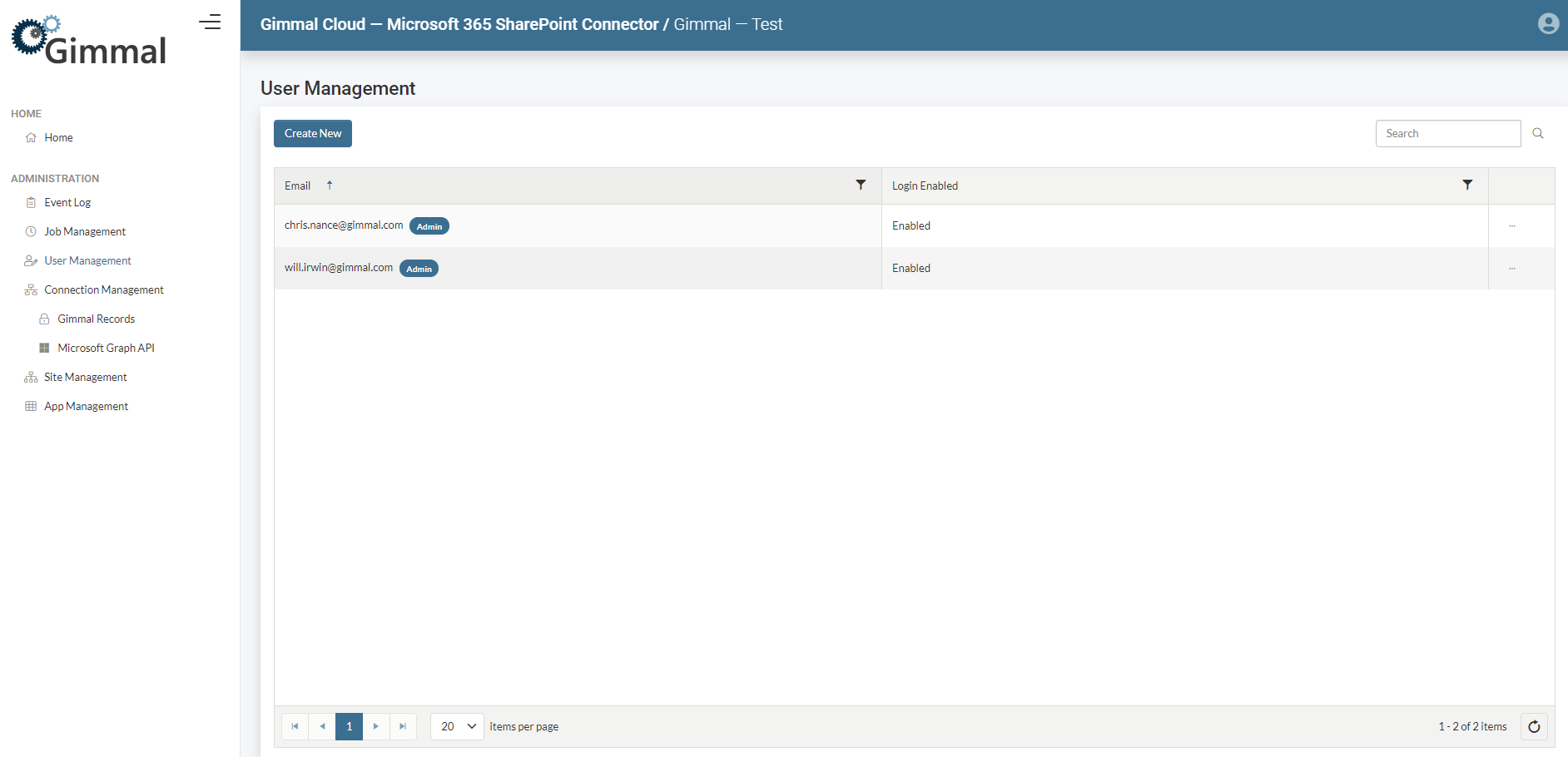This screenshot has height=757, width=1568.
Task: Open the Login Enabled column filter
Action: (1467, 186)
